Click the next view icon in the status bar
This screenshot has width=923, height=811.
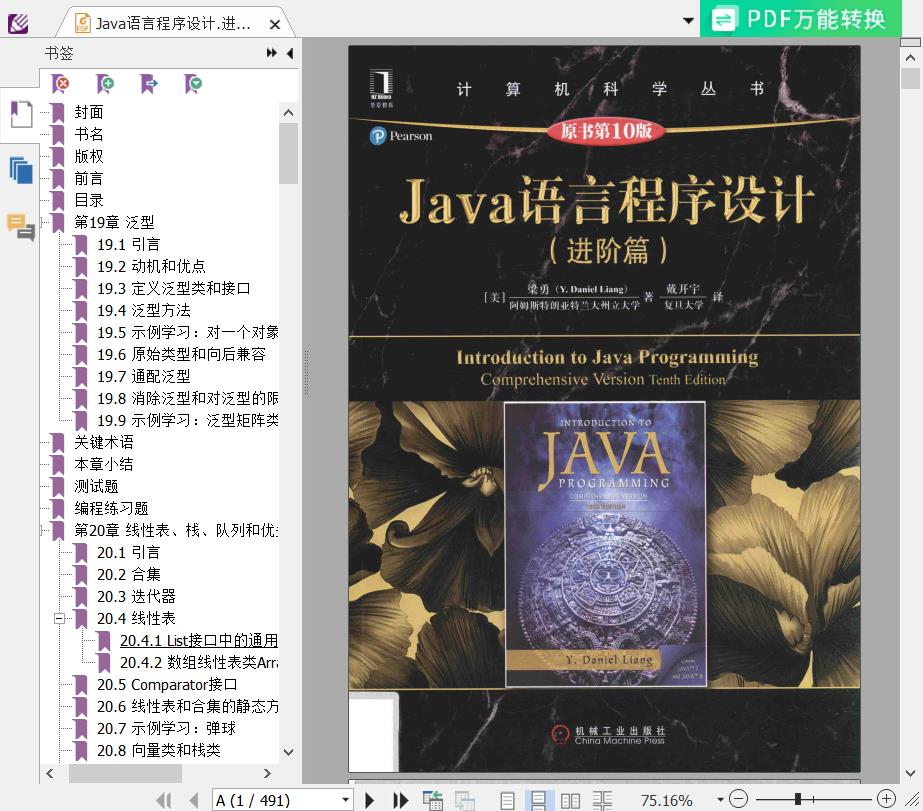tap(464, 800)
